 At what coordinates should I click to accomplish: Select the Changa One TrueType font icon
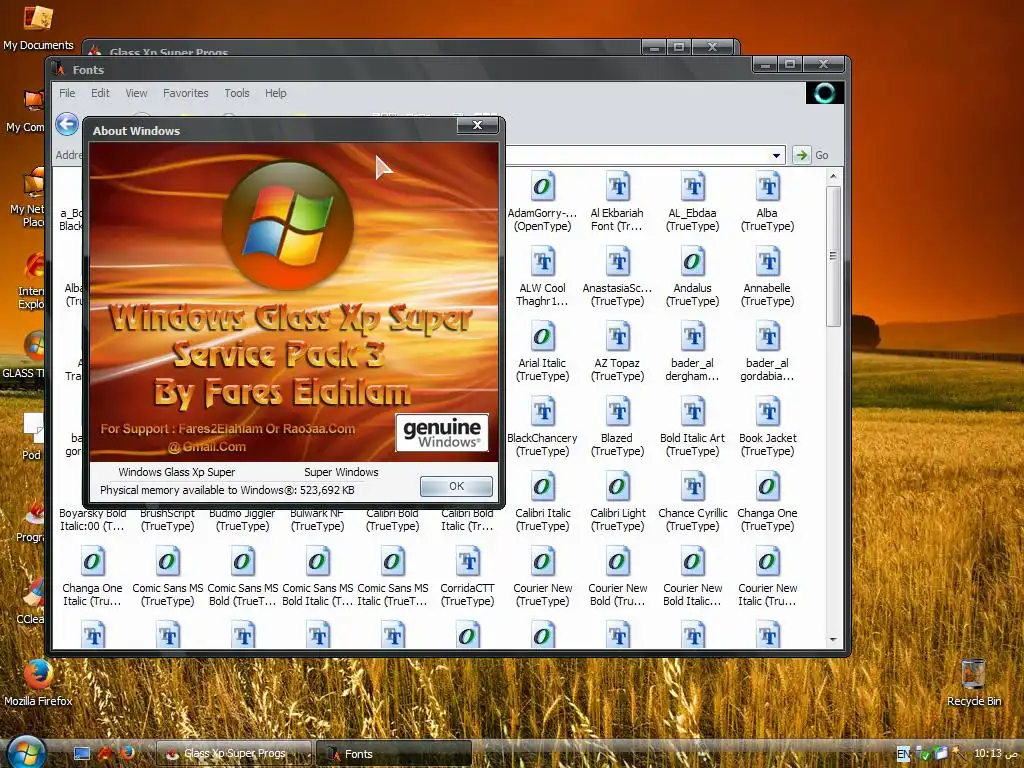point(767,487)
